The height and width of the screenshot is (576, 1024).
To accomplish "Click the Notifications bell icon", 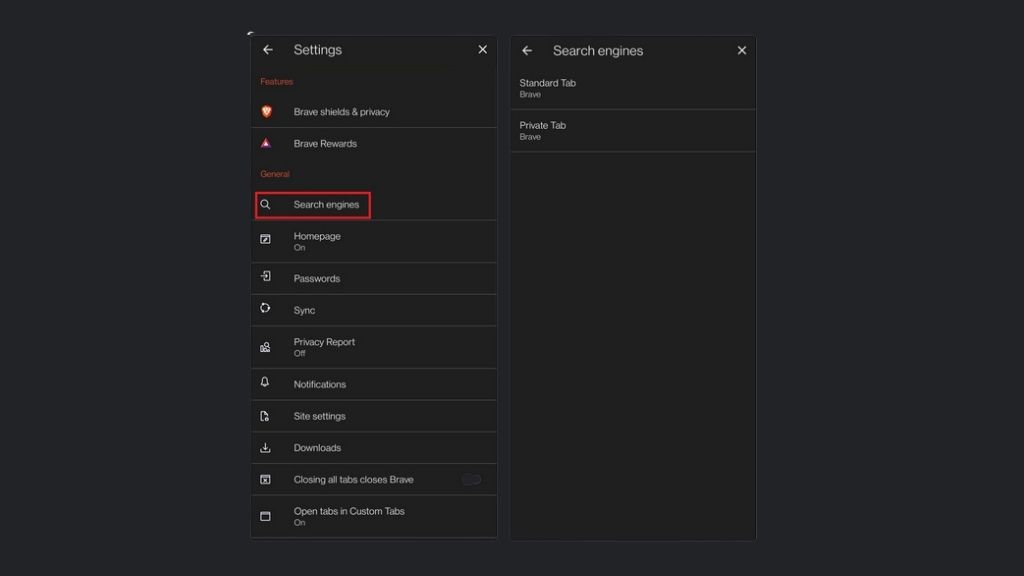I will coord(265,382).
